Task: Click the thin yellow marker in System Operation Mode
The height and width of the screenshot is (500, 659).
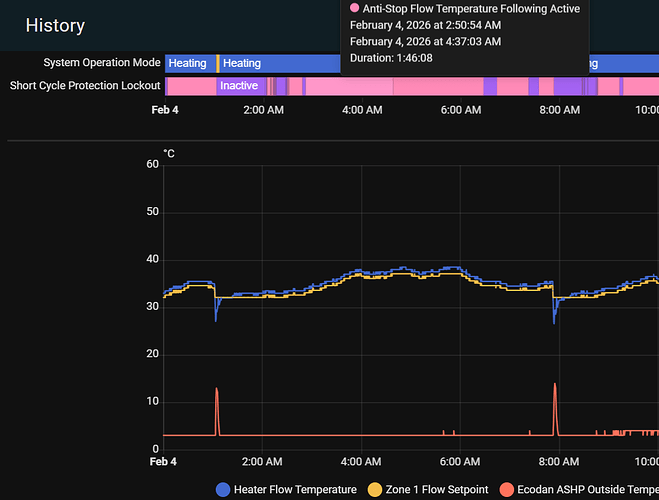Action: 218,63
